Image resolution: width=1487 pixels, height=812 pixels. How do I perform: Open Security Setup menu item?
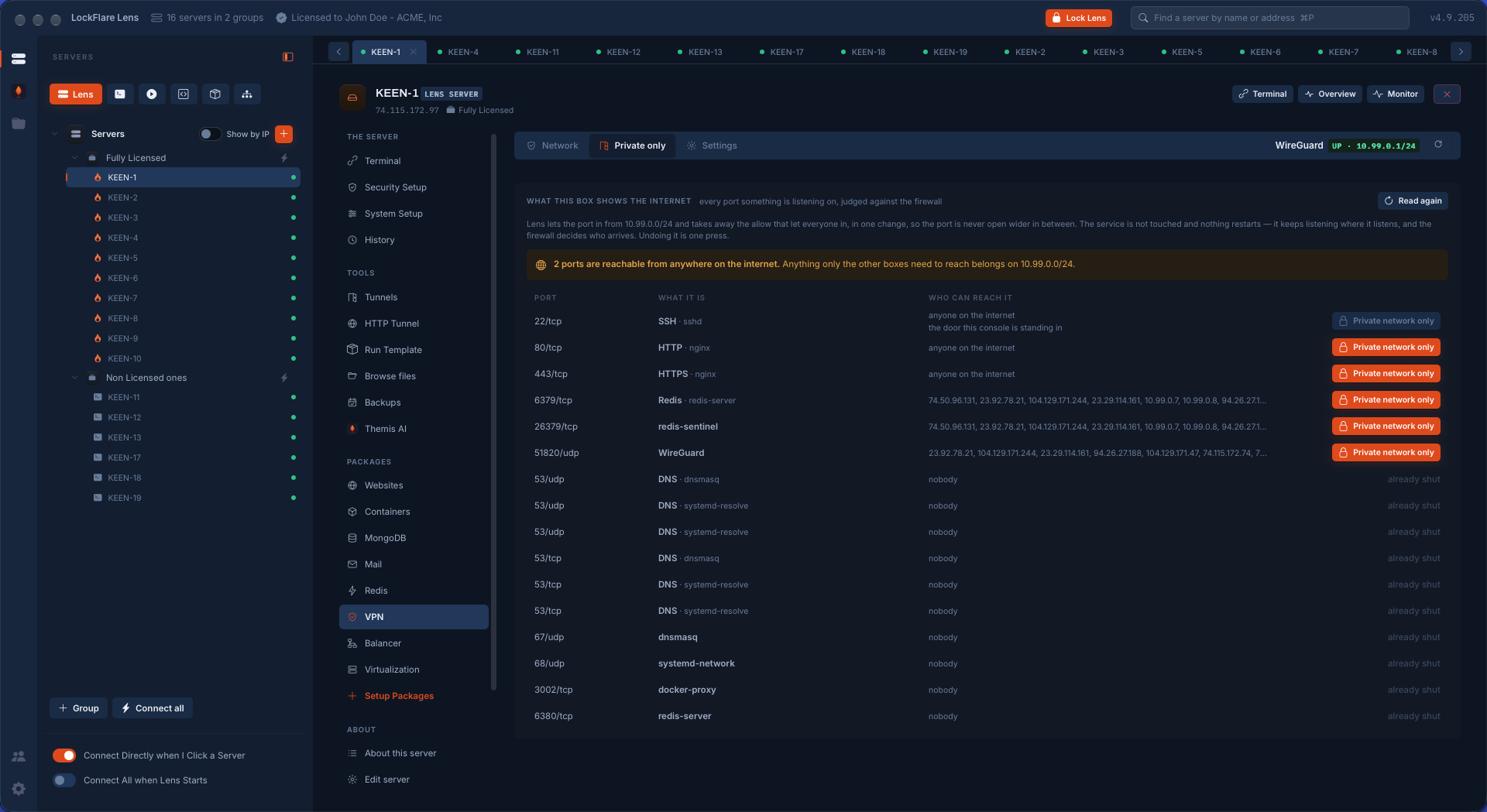point(414,187)
